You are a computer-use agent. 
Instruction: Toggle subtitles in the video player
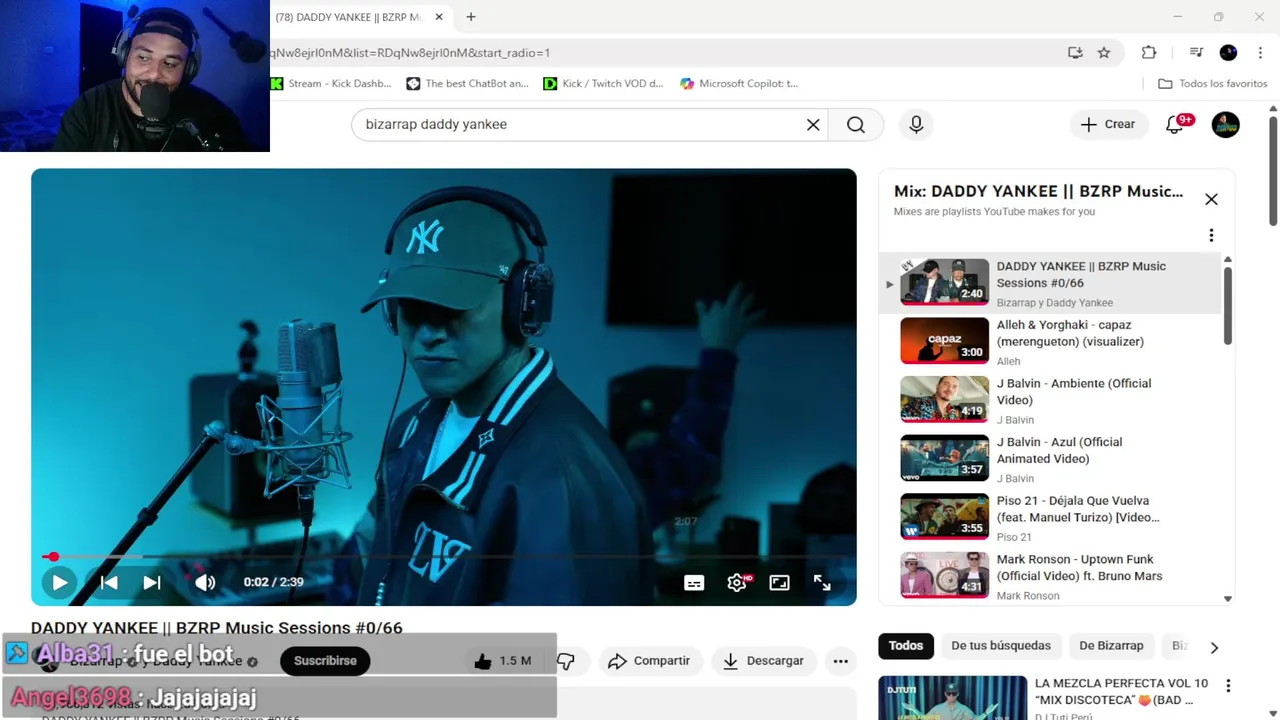[x=694, y=583]
